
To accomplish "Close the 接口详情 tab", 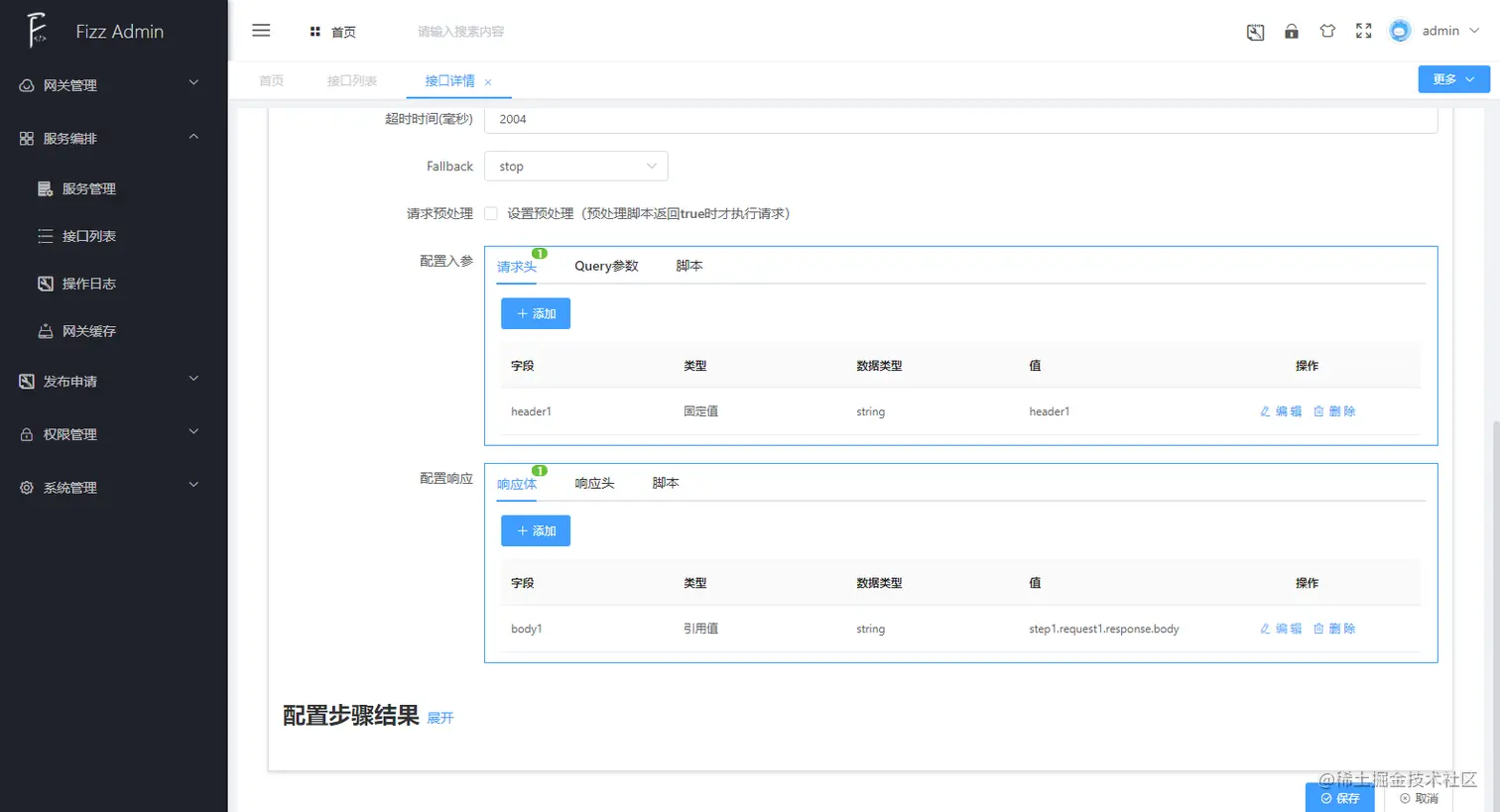I will [488, 82].
